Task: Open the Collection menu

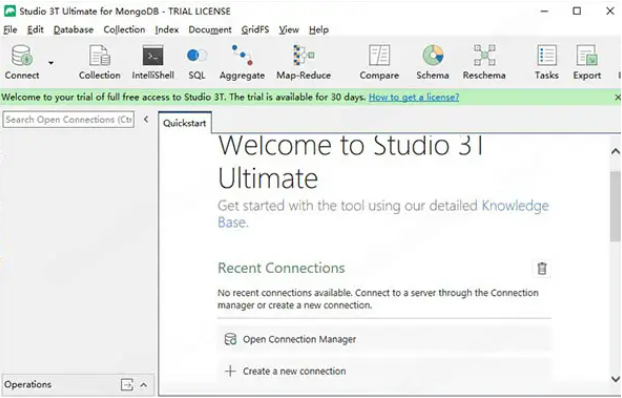Action: point(124,30)
